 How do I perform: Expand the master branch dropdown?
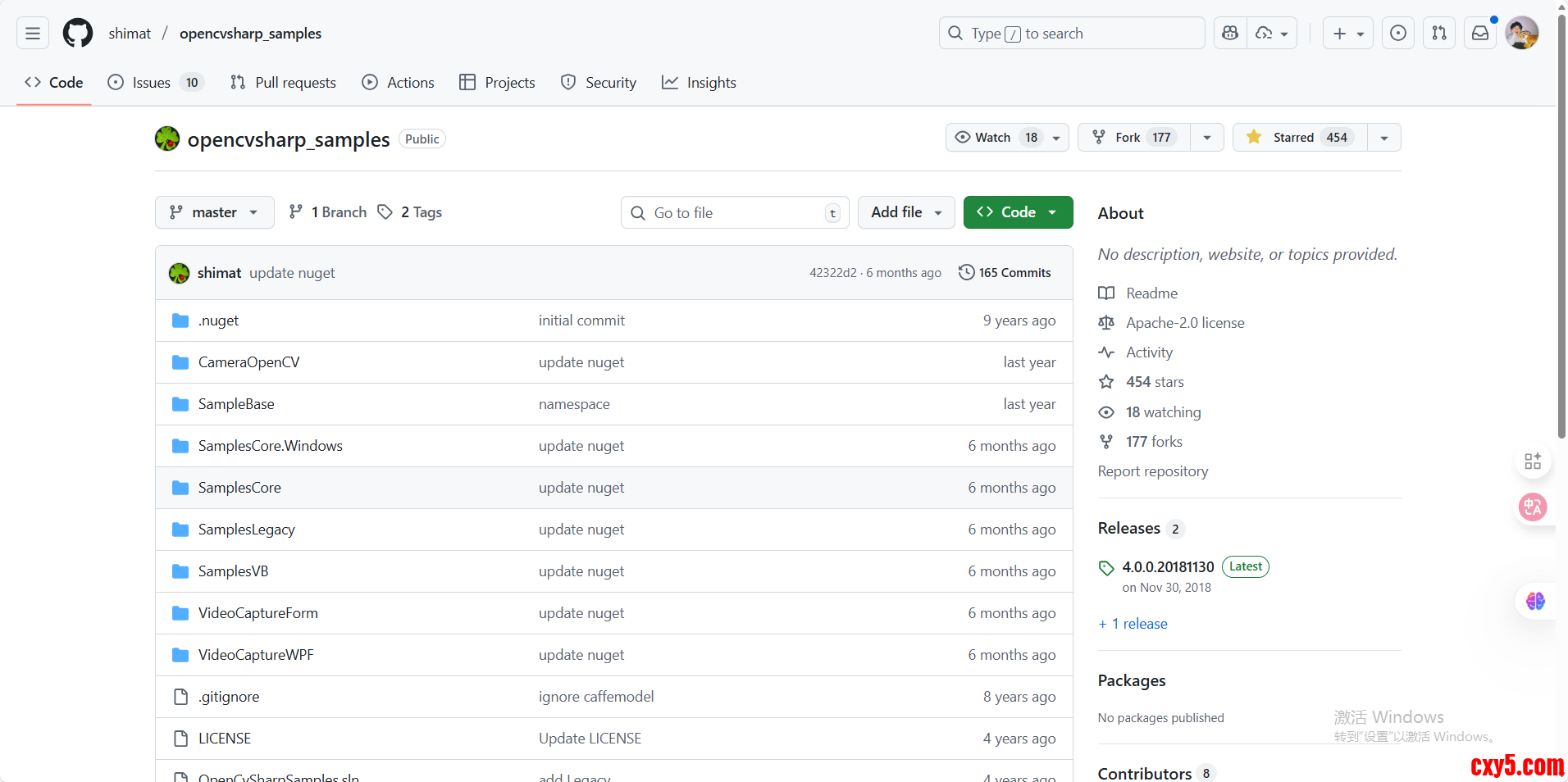click(x=214, y=212)
